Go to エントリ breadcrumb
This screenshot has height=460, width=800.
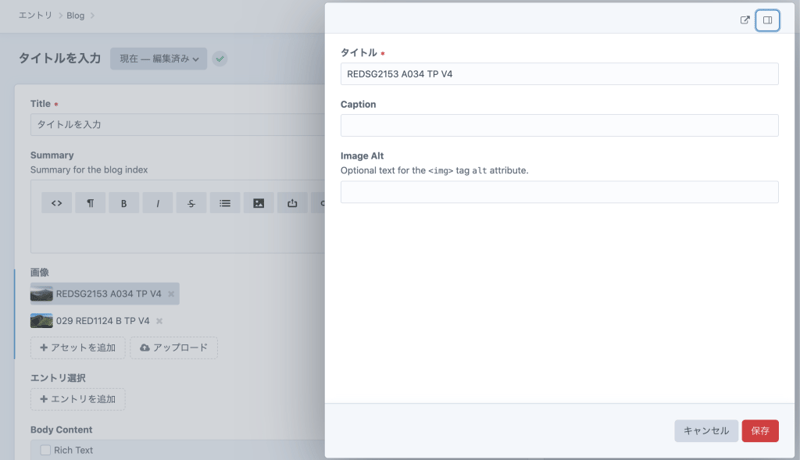tap(35, 16)
